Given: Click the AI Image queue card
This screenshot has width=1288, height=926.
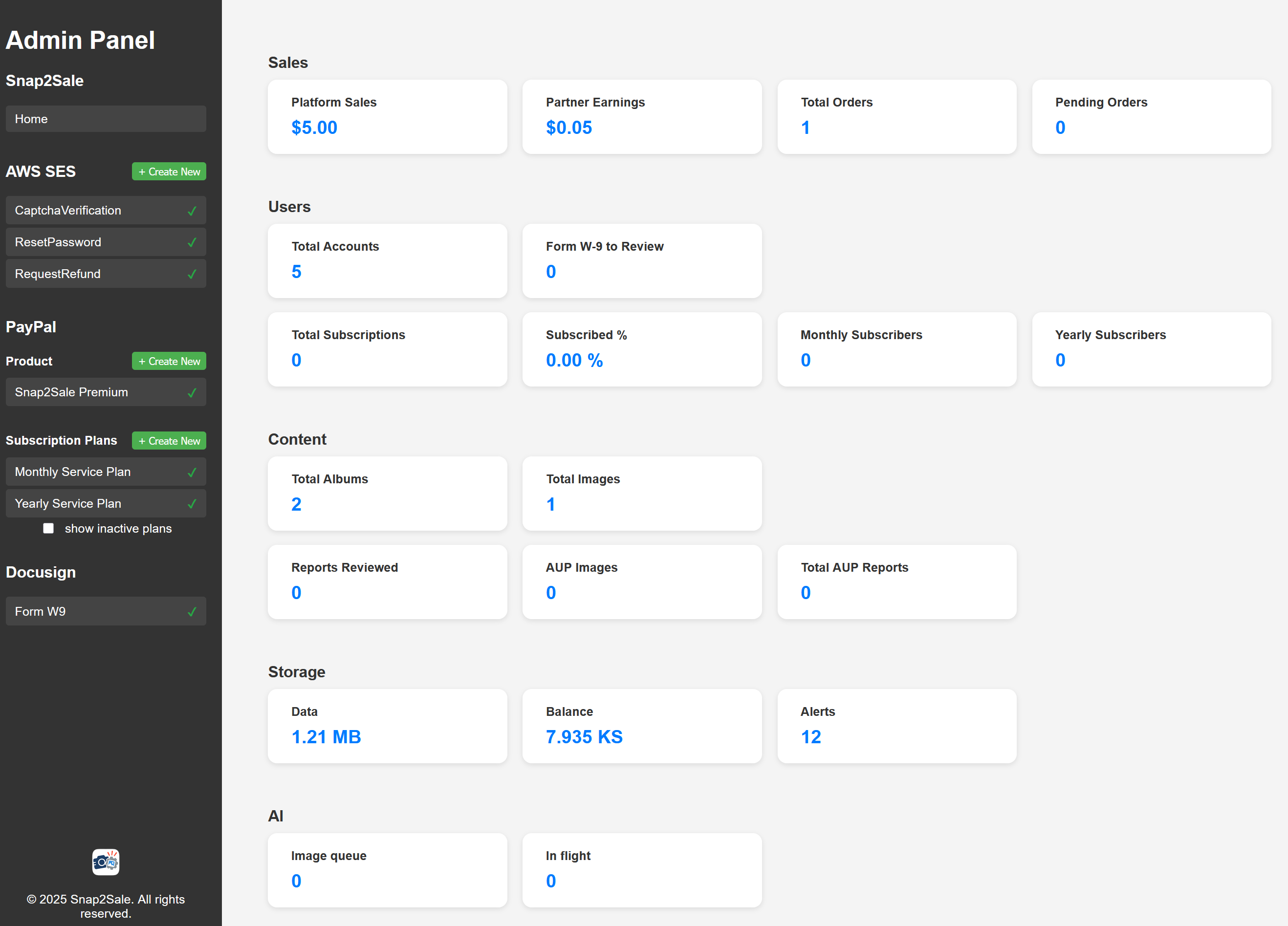Looking at the screenshot, I should pos(387,870).
